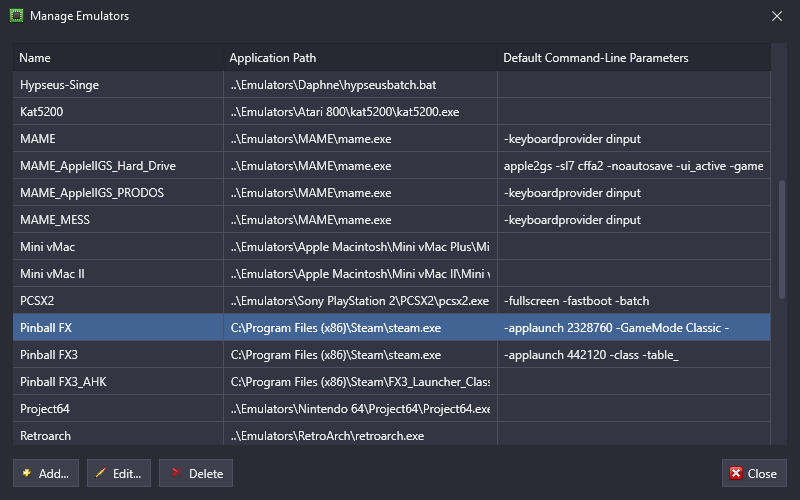This screenshot has height=500, width=800.
Task: Click MAME_AppleIIGS_PRODOS row's mame.exe path
Action: point(311,193)
